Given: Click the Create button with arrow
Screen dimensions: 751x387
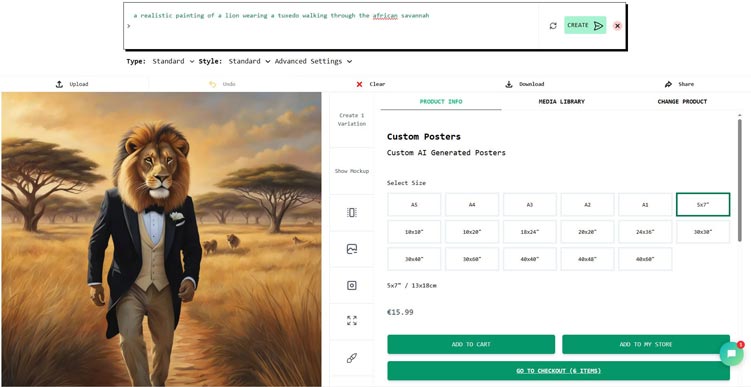Looking at the screenshot, I should (585, 25).
